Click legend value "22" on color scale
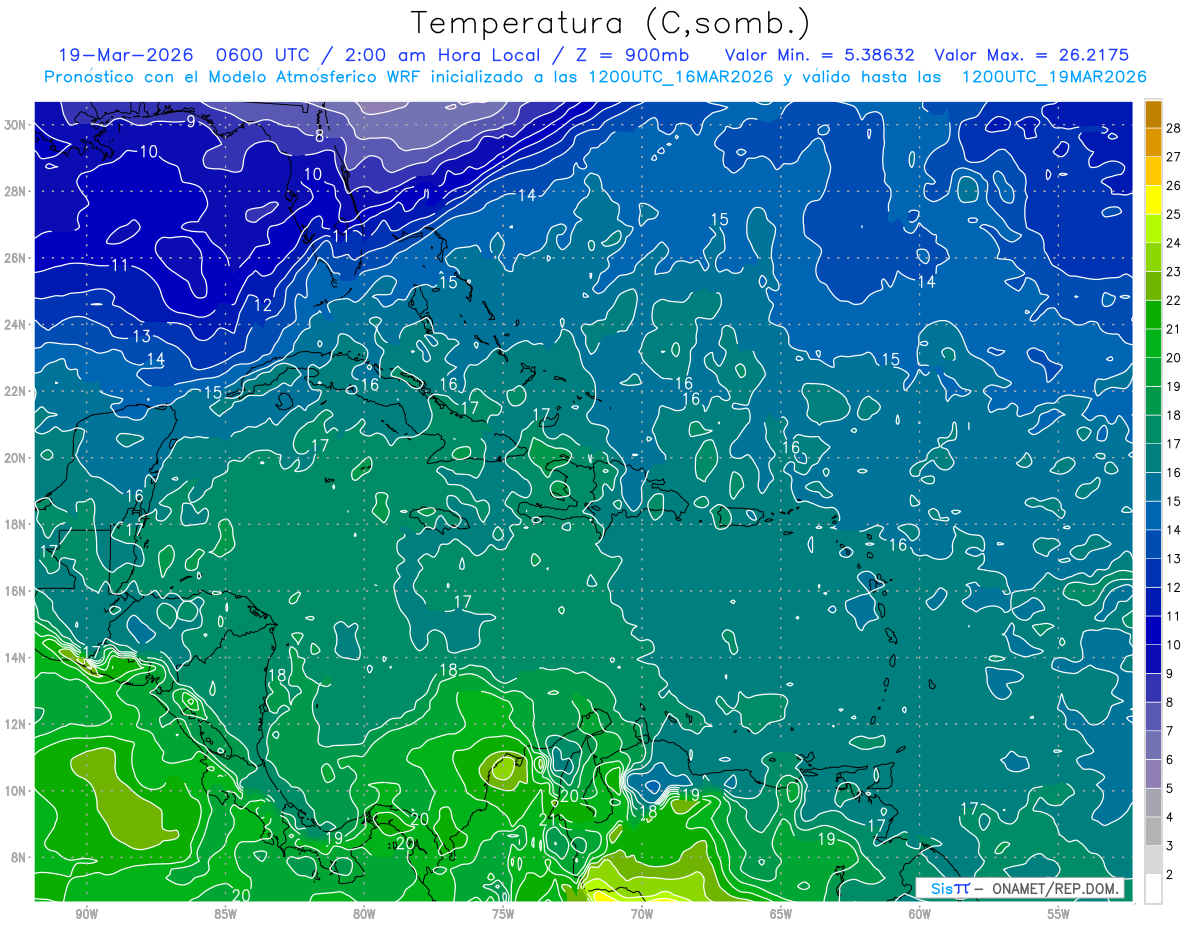This screenshot has width=1200, height=927. (x=1174, y=300)
